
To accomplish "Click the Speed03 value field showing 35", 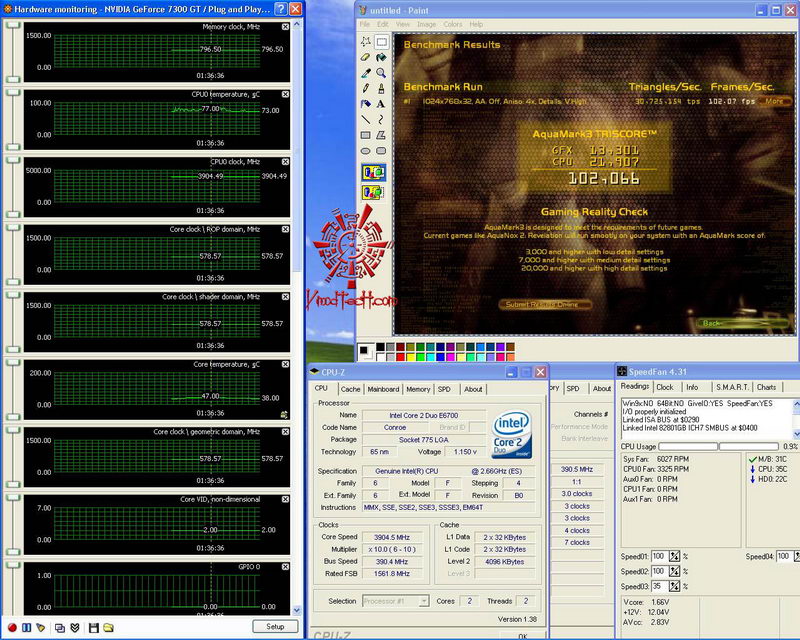I will (659, 586).
